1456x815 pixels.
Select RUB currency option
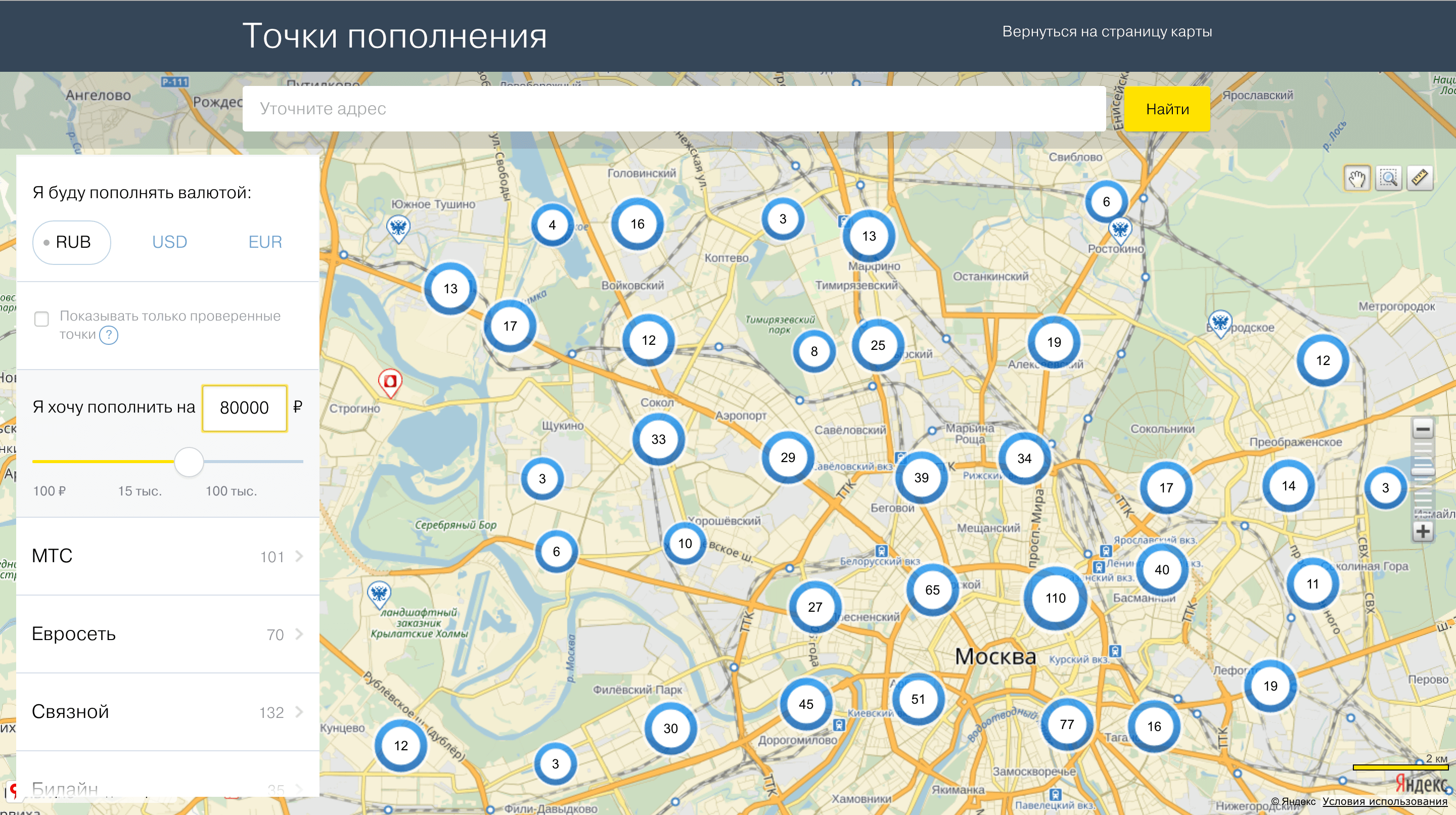[72, 243]
